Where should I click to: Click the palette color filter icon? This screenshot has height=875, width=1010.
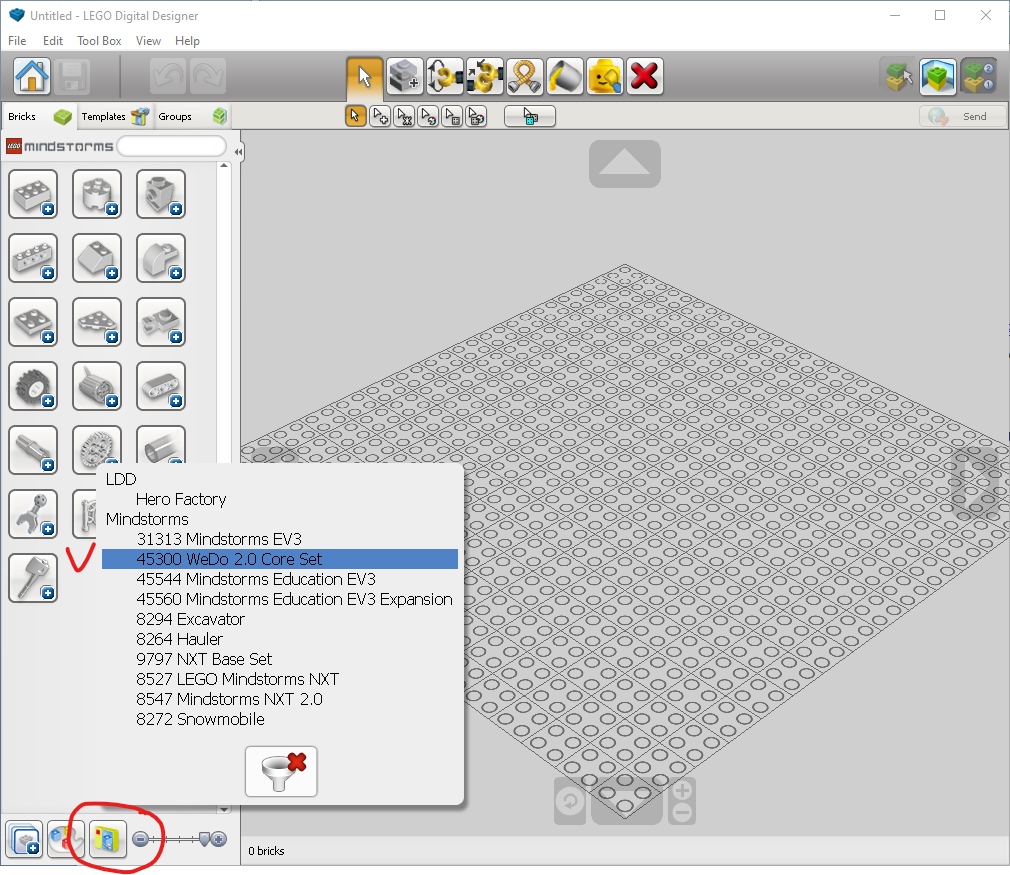click(x=66, y=839)
